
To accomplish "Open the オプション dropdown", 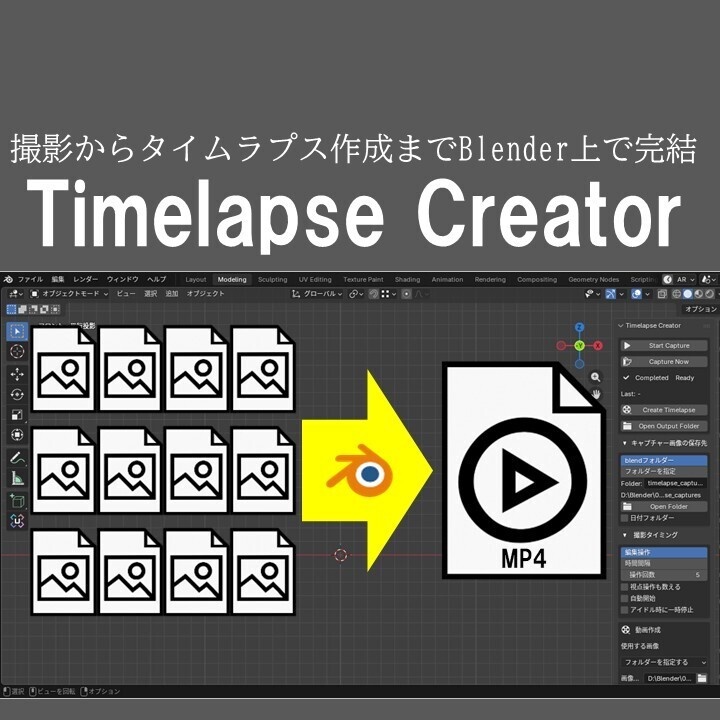I will tap(701, 309).
